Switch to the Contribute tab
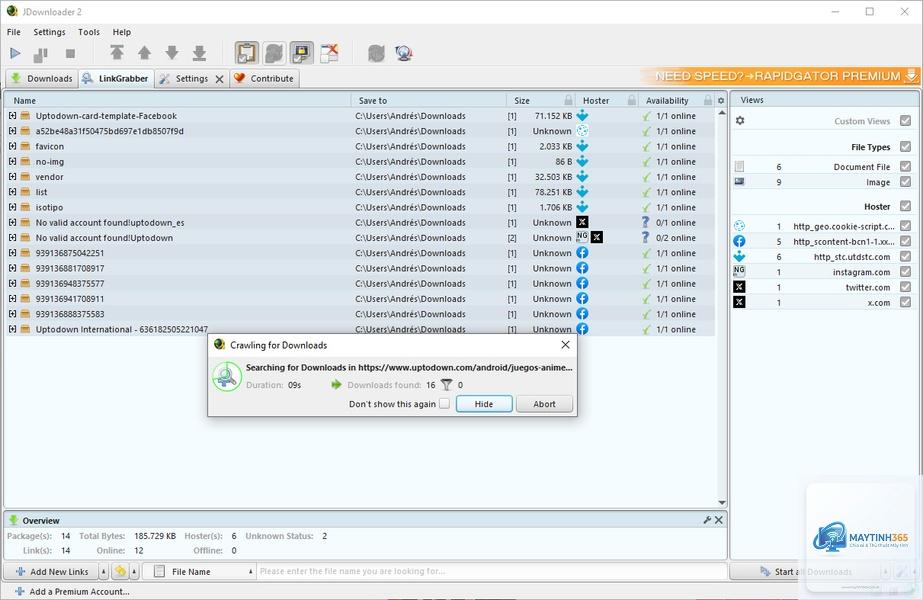This screenshot has width=923, height=600. (264, 79)
